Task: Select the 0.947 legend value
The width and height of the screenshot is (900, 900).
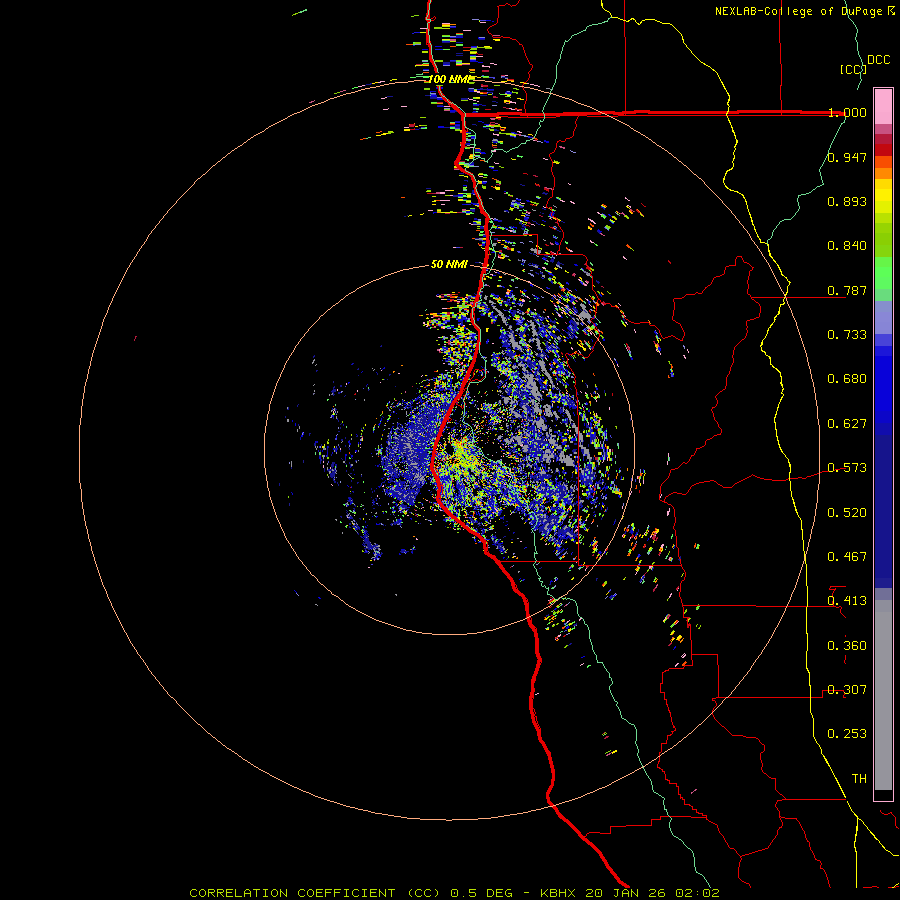Action: 847,157
